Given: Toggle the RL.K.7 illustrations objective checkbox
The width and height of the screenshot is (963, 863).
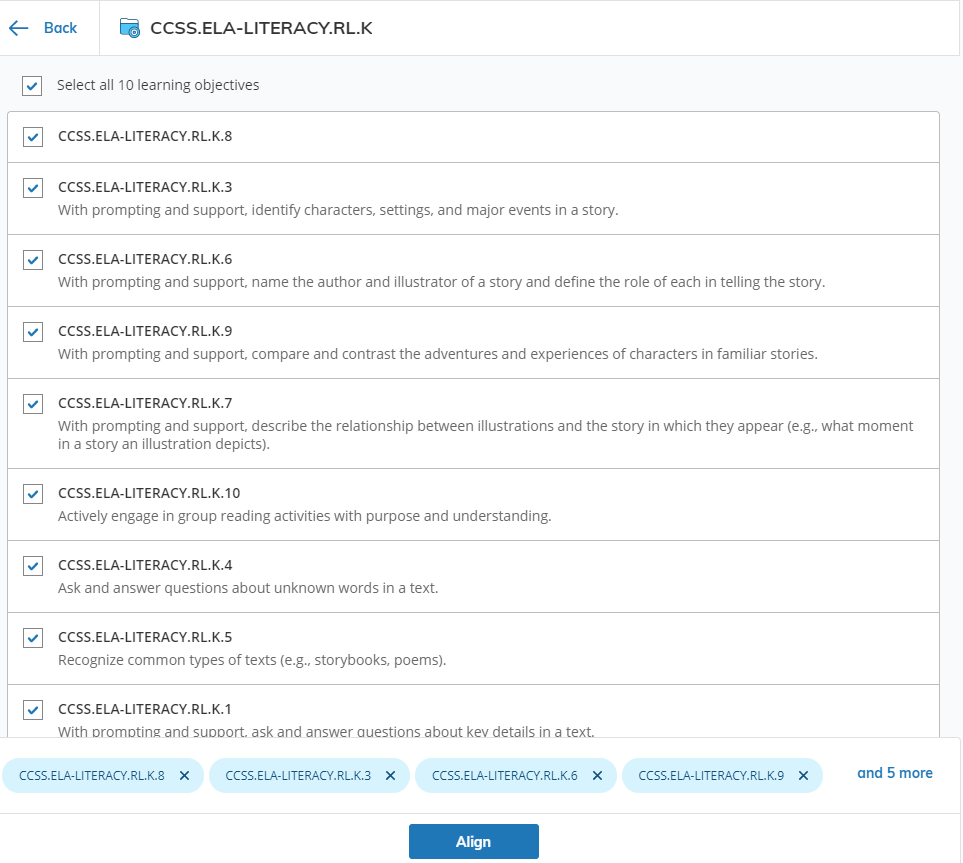Looking at the screenshot, I should click(x=33, y=404).
